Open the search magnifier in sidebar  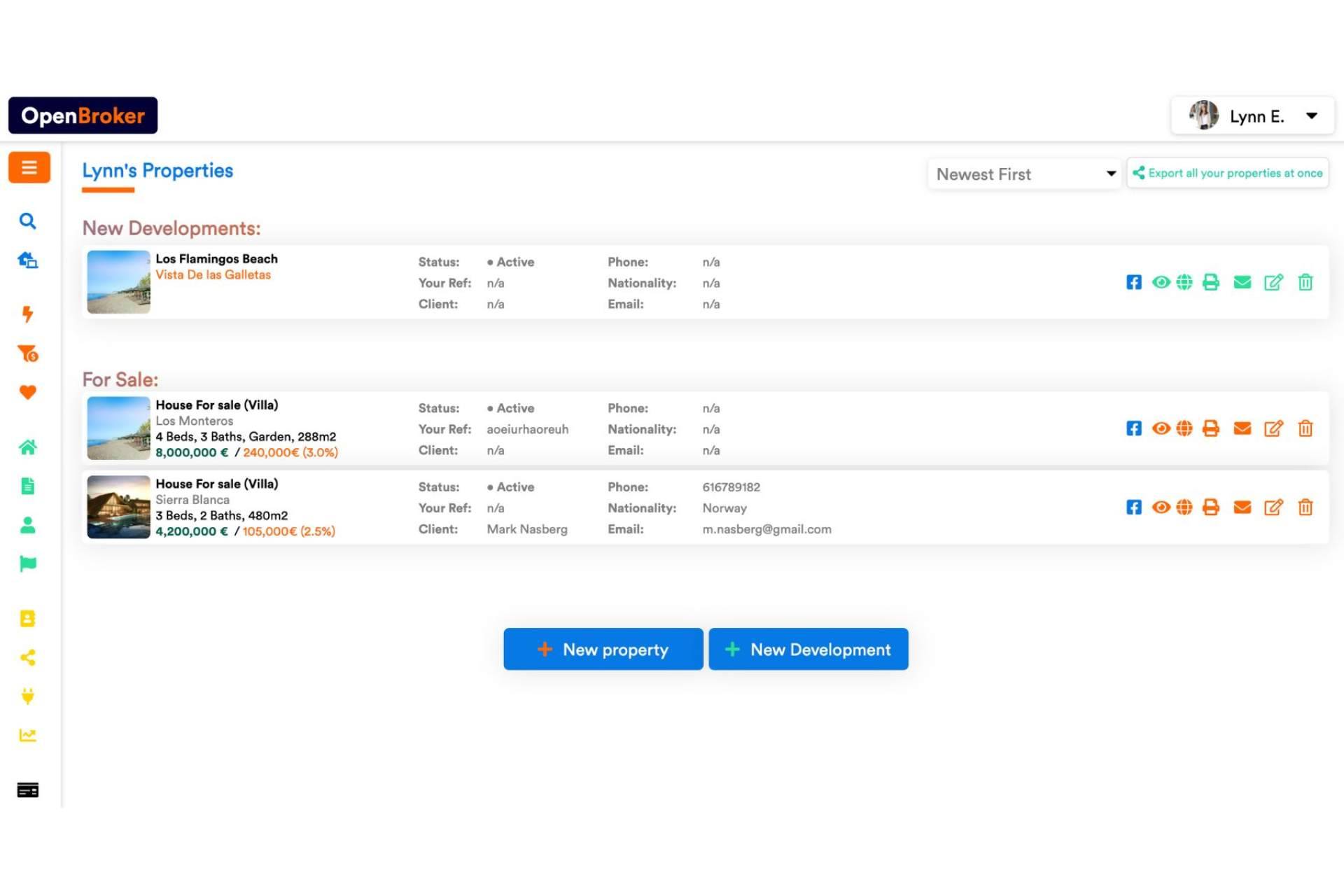27,221
